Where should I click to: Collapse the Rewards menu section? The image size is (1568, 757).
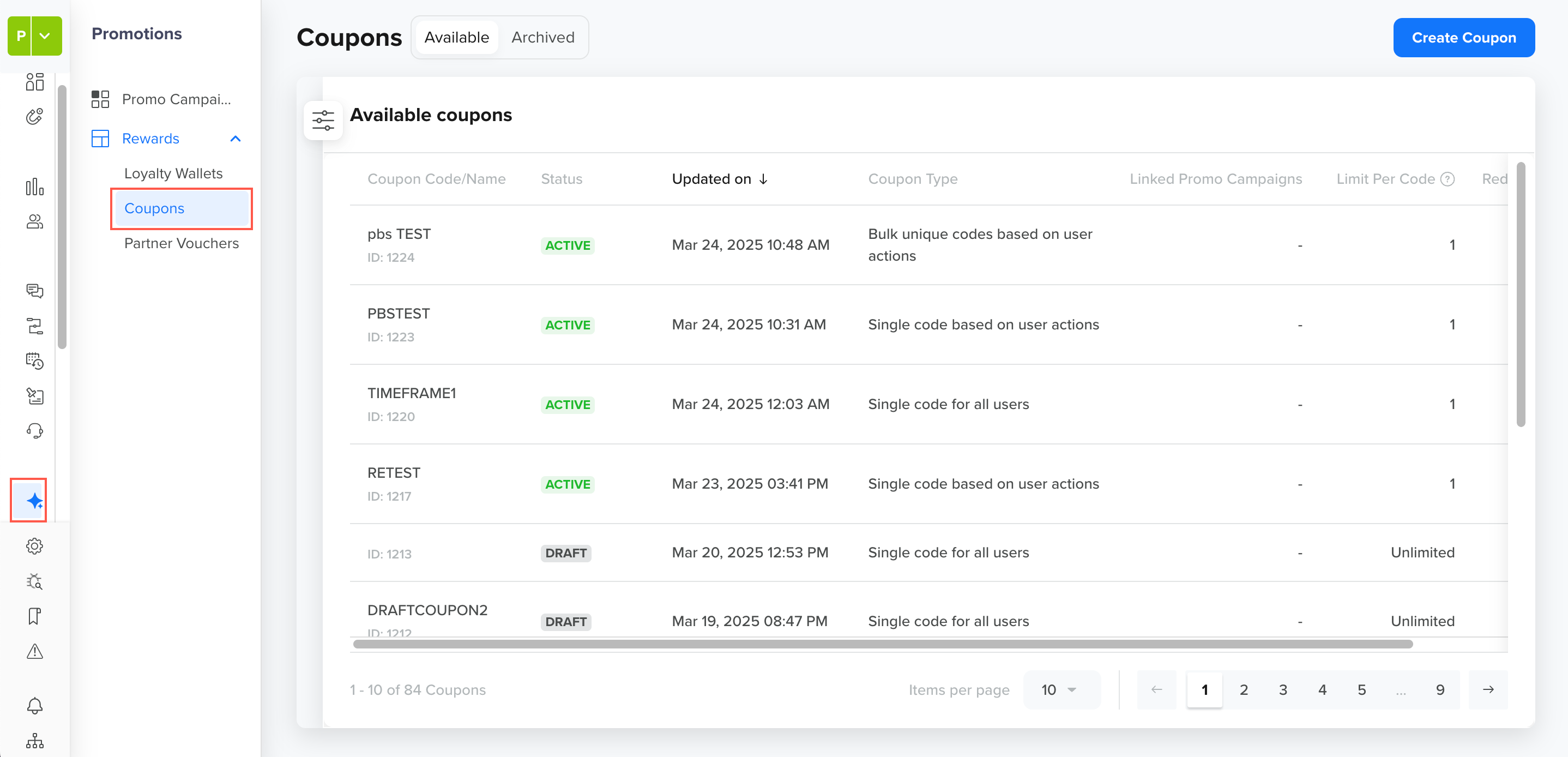236,139
